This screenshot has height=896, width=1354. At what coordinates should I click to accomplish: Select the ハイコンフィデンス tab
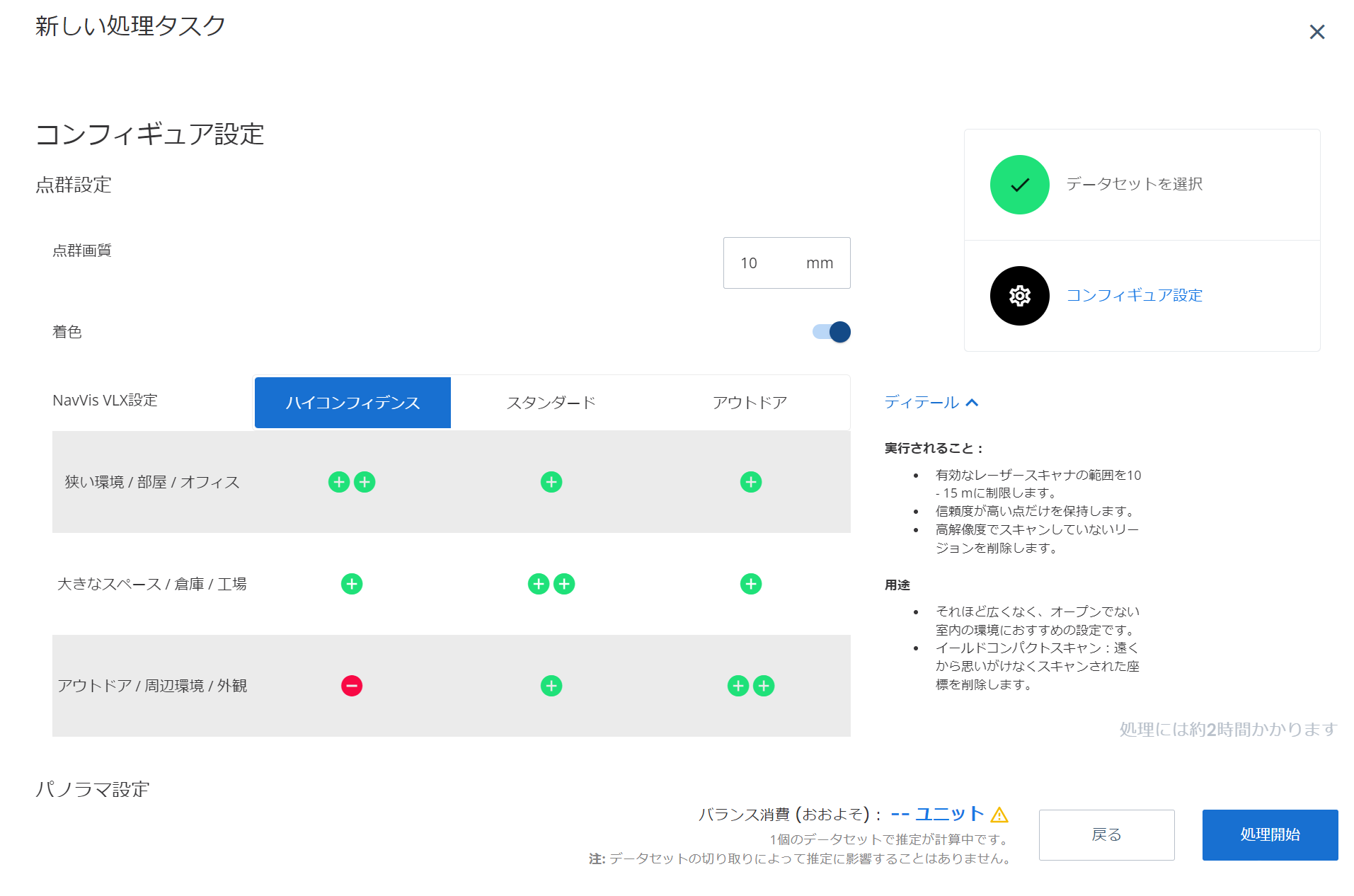(352, 403)
